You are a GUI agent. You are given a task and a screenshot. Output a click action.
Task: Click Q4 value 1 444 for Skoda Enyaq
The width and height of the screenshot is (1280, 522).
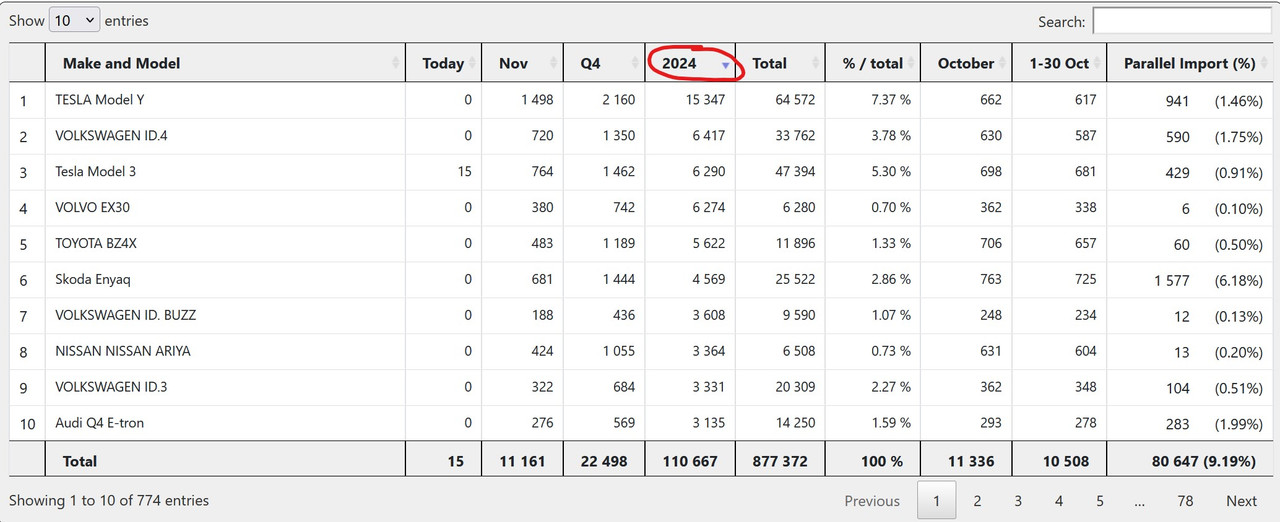(618, 280)
